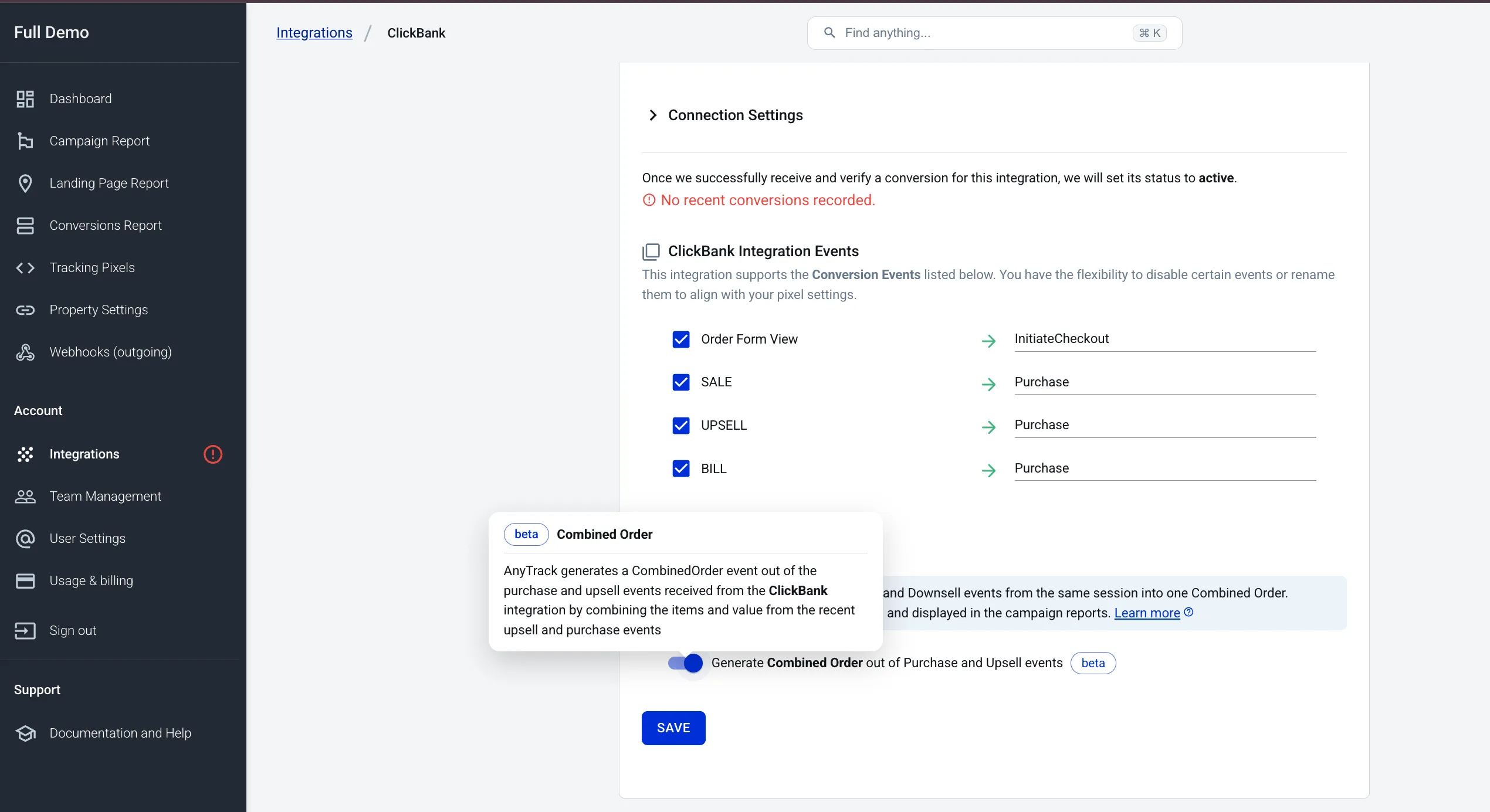
Task: Expand the Connection Settings section
Action: [725, 115]
